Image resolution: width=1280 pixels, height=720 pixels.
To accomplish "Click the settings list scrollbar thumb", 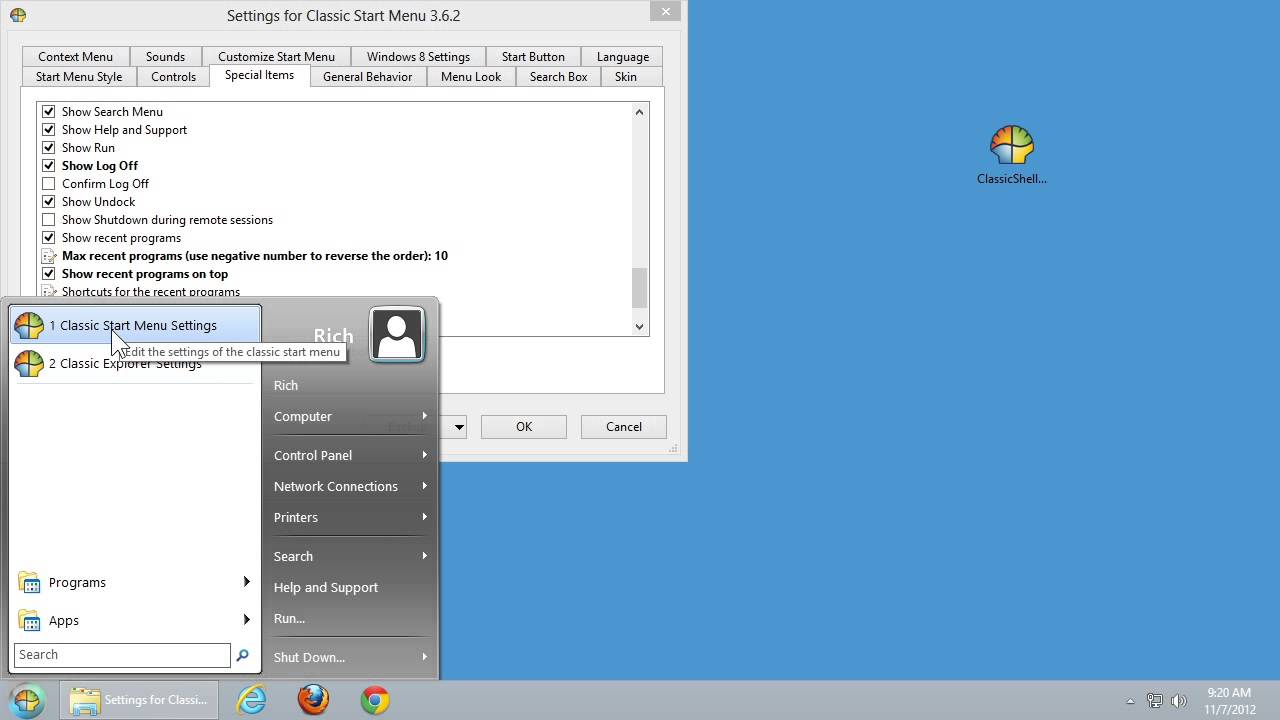I will 640,288.
